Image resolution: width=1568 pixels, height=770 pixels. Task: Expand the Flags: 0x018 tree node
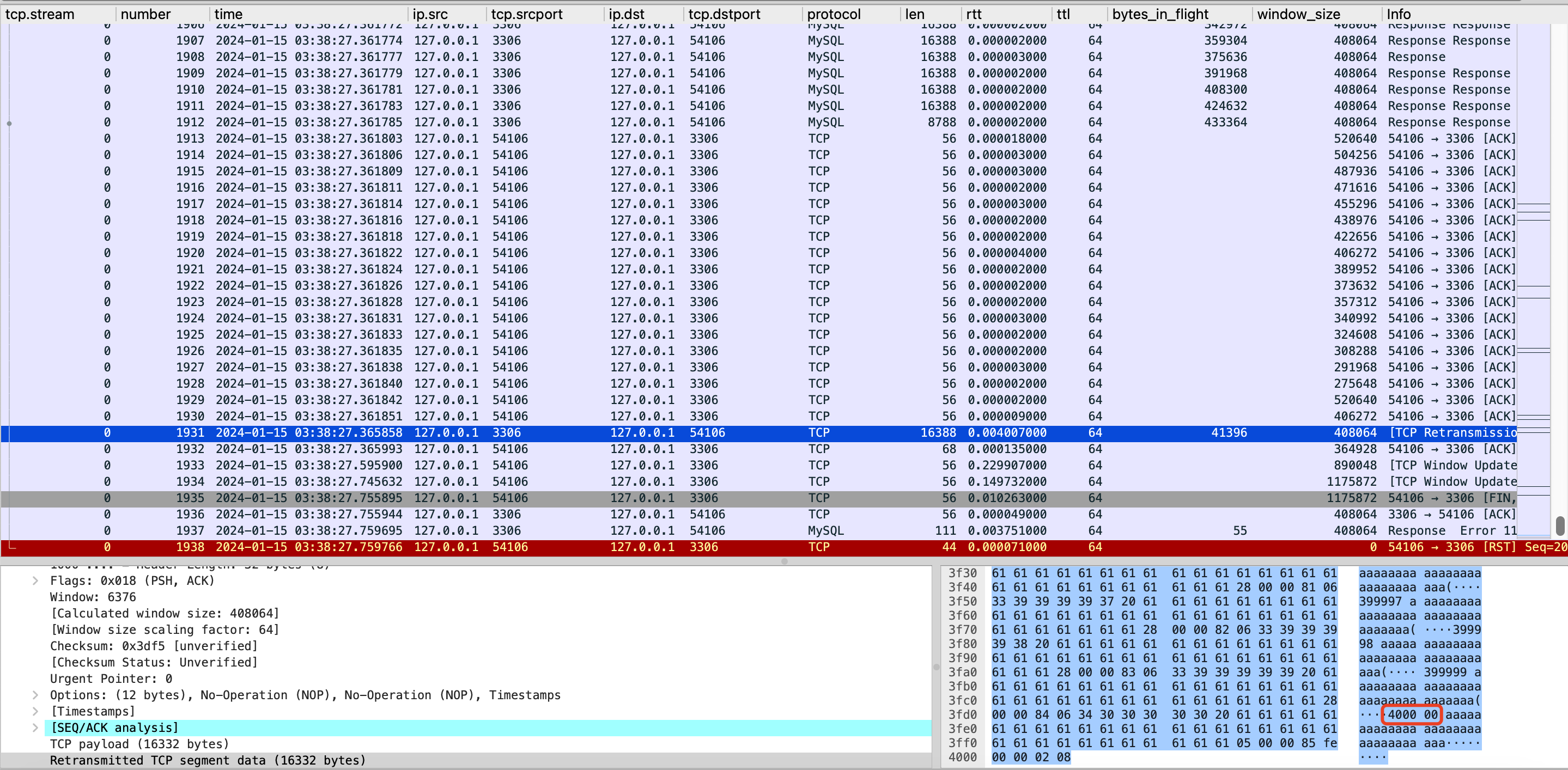35,581
